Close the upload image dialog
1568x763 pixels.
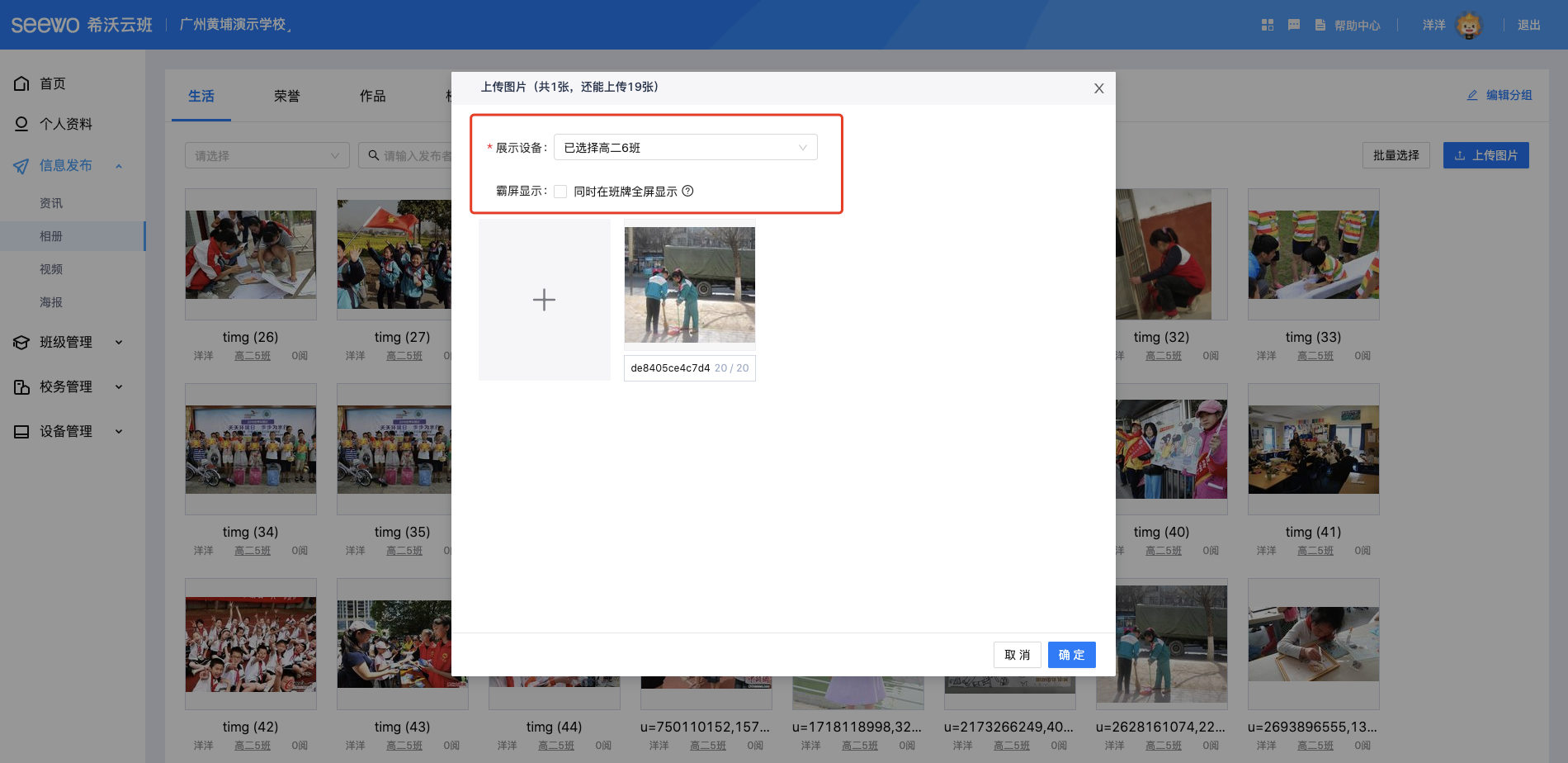[x=1098, y=88]
